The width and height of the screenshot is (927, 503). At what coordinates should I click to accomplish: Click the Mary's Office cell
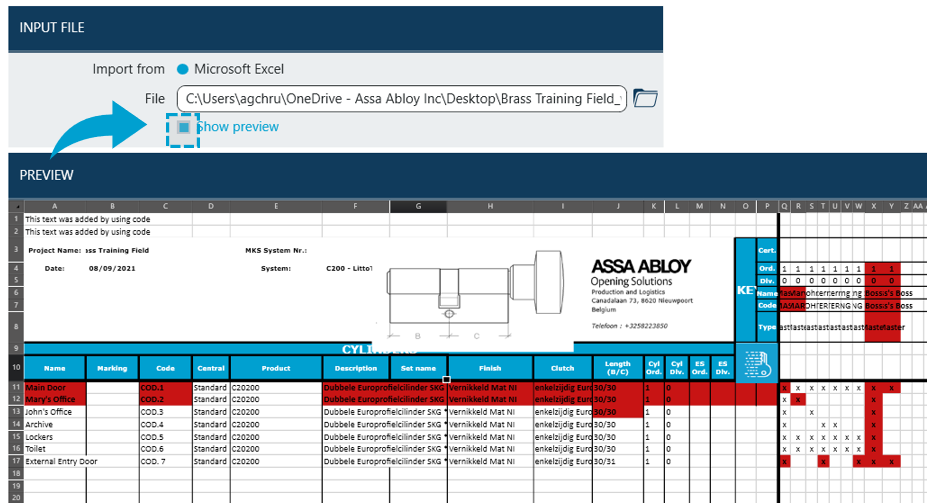coord(54,399)
